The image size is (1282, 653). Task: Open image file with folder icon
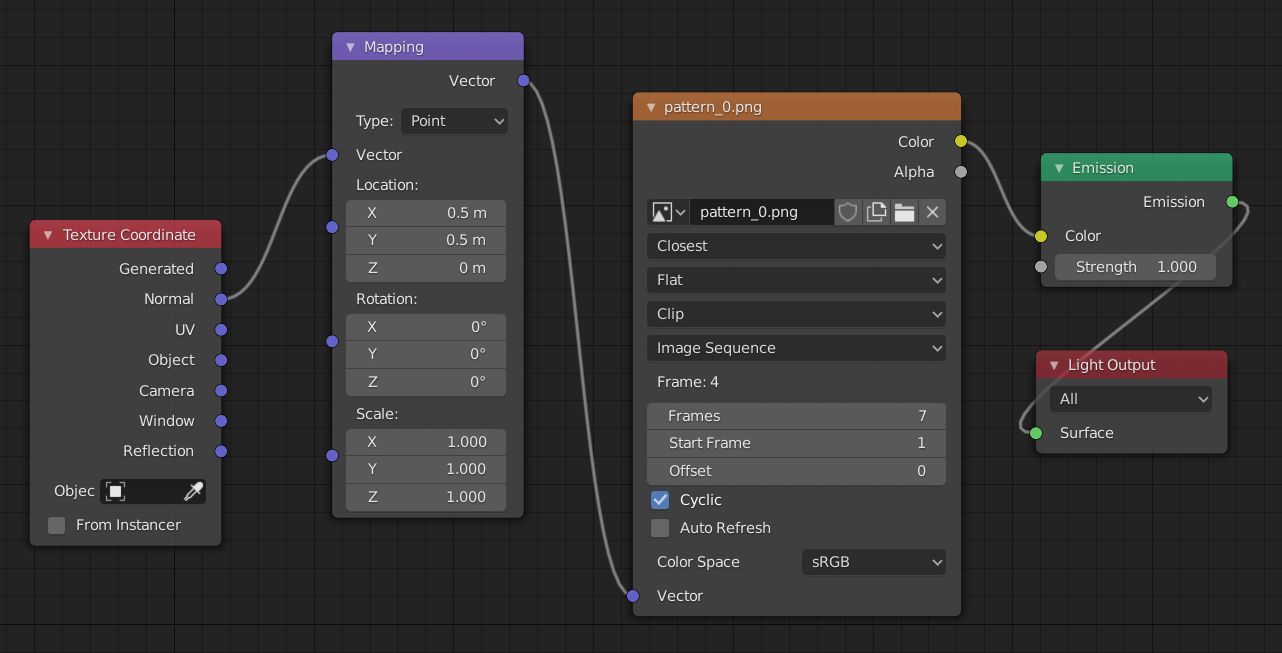(904, 212)
